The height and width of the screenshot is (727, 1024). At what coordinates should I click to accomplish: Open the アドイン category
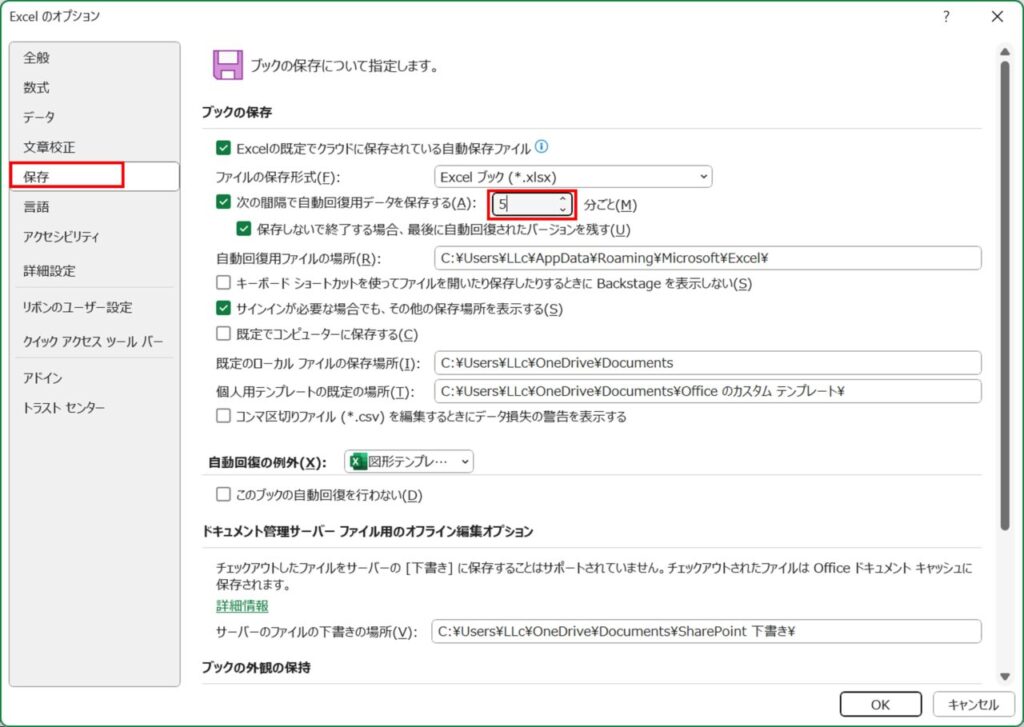42,378
